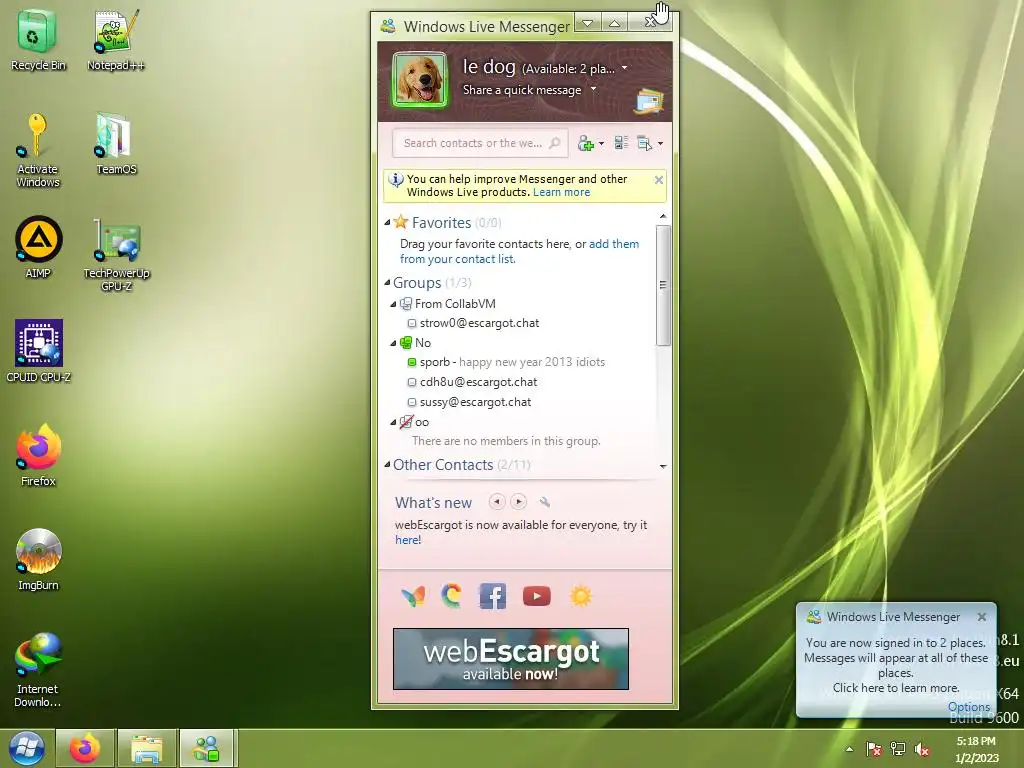Select contact cdh8u@escargot.chat
Viewport: 1024px width, 768px height.
point(478,382)
